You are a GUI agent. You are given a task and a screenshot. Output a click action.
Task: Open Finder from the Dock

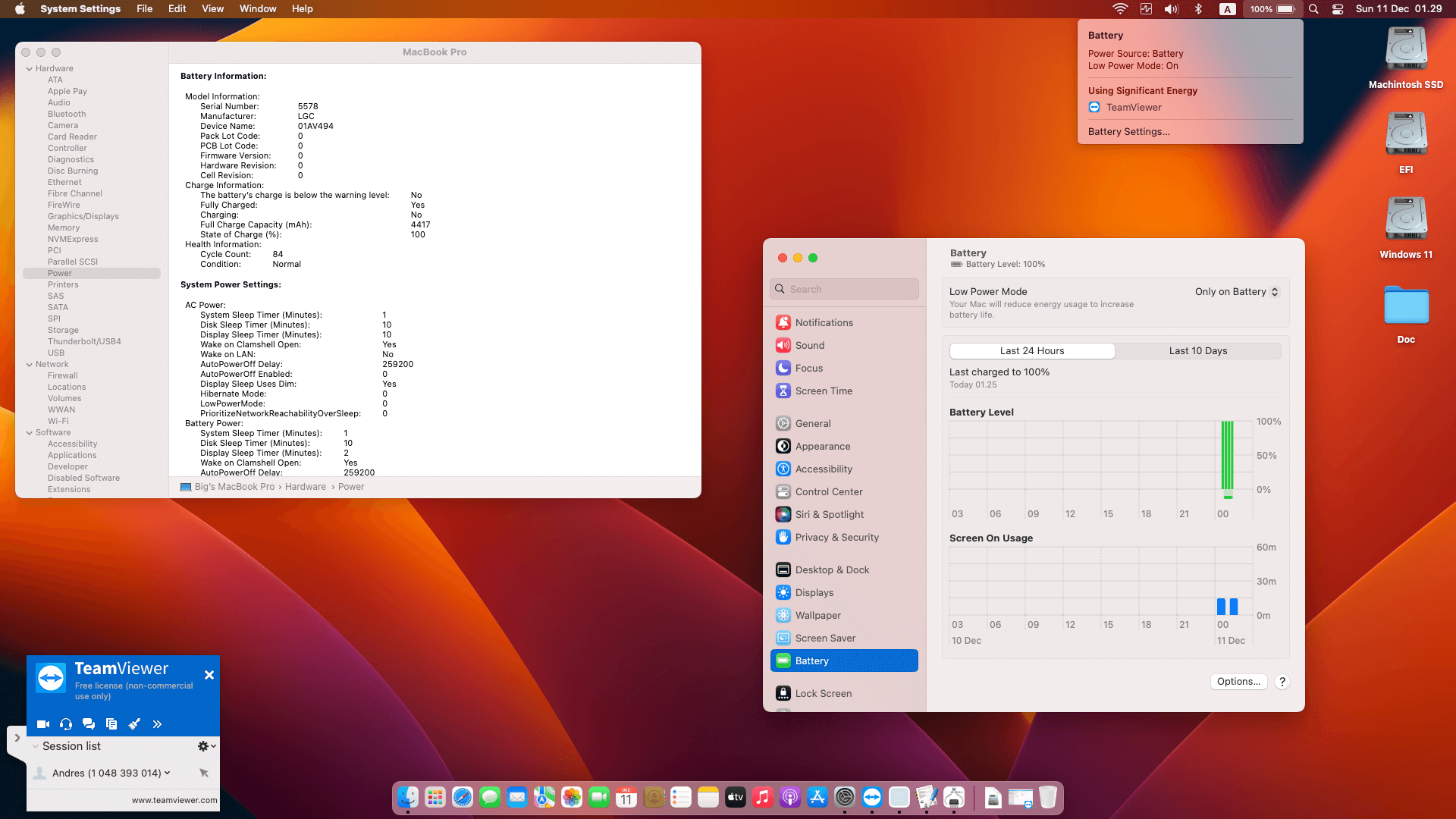tap(408, 797)
